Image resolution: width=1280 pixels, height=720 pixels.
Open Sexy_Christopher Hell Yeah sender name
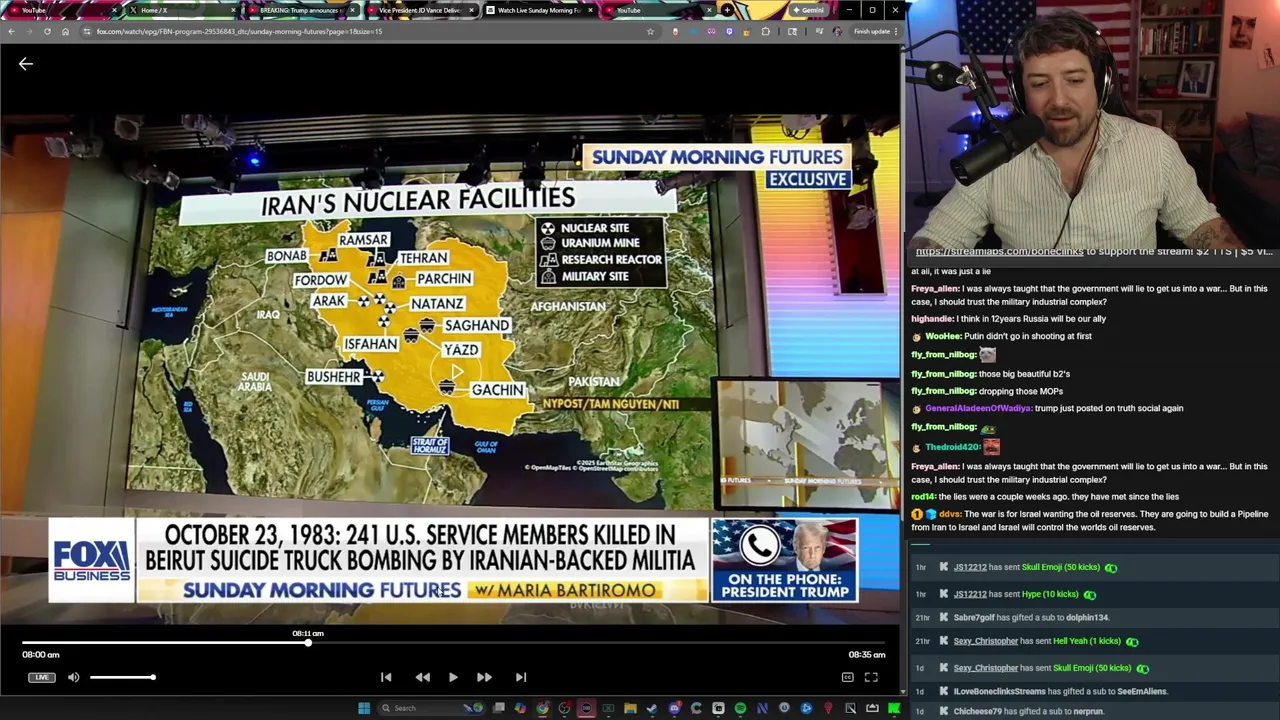[x=986, y=641]
